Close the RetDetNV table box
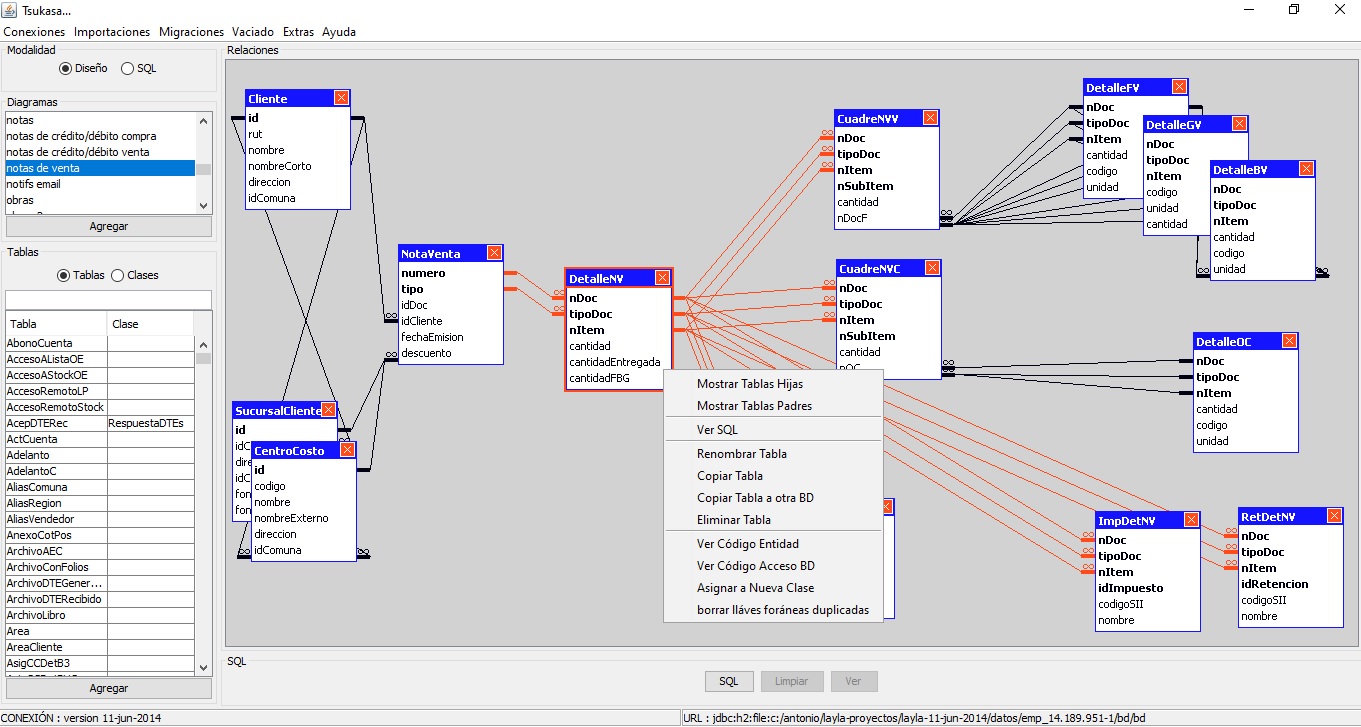Viewport: 1361px width, 727px height. click(1334, 516)
